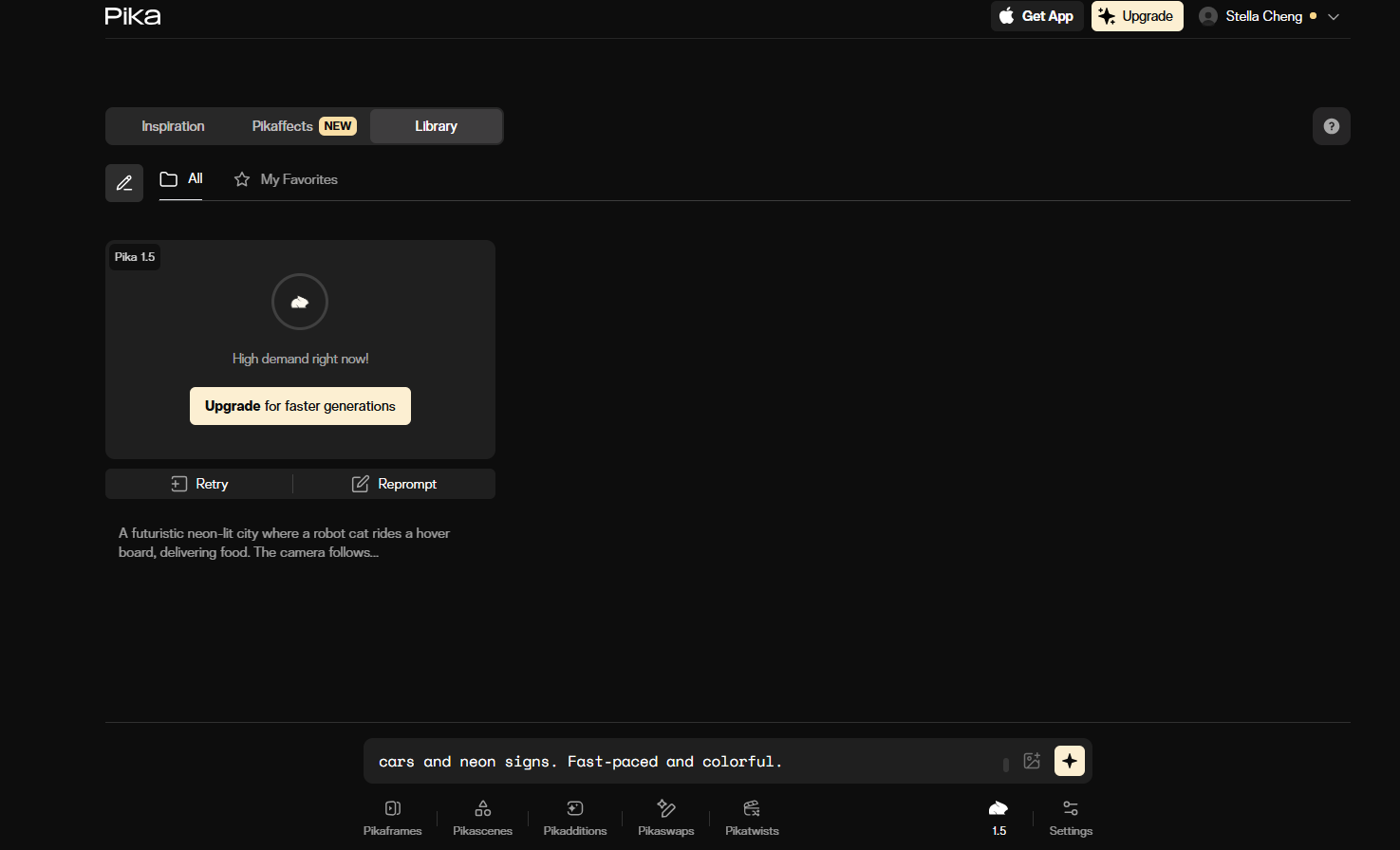Open the help question mark icon
Screen dimensions: 1400x850
pos(1332,126)
